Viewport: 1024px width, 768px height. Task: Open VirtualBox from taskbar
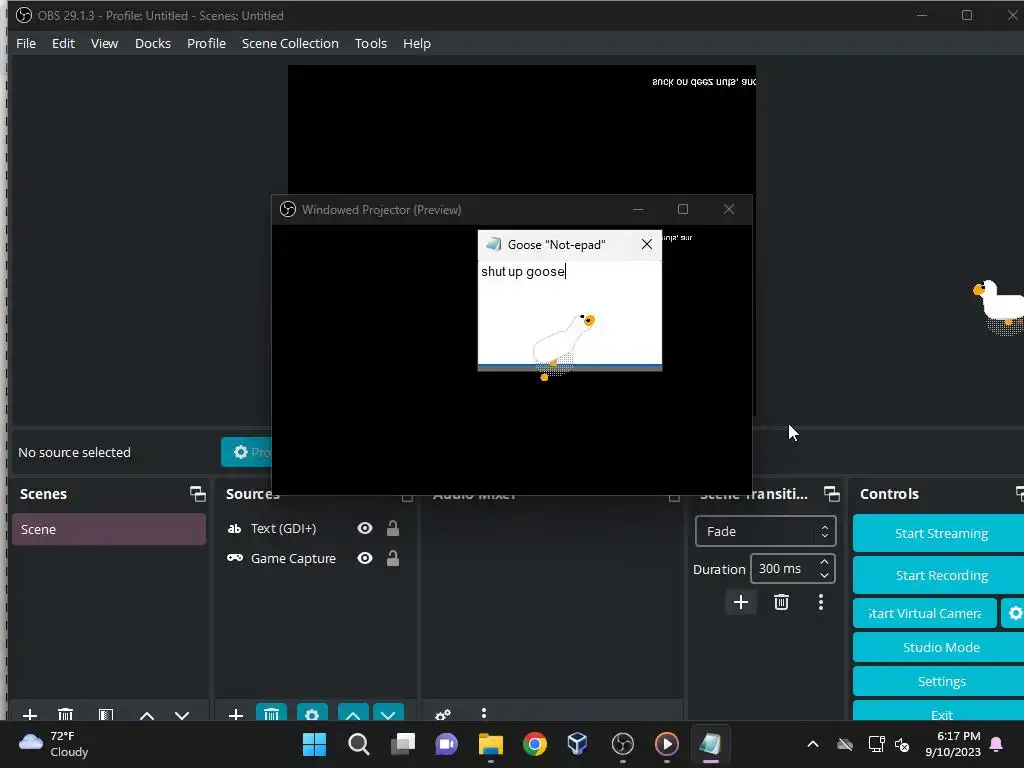[x=578, y=744]
